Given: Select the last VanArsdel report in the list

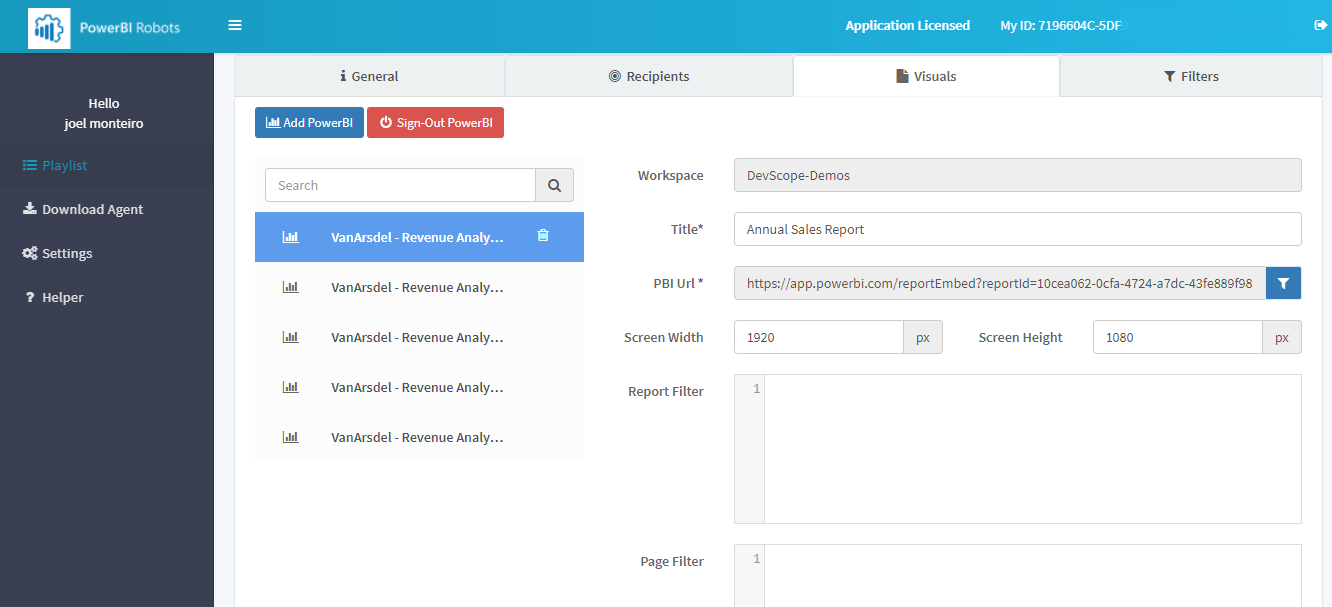Looking at the screenshot, I should click(x=418, y=437).
